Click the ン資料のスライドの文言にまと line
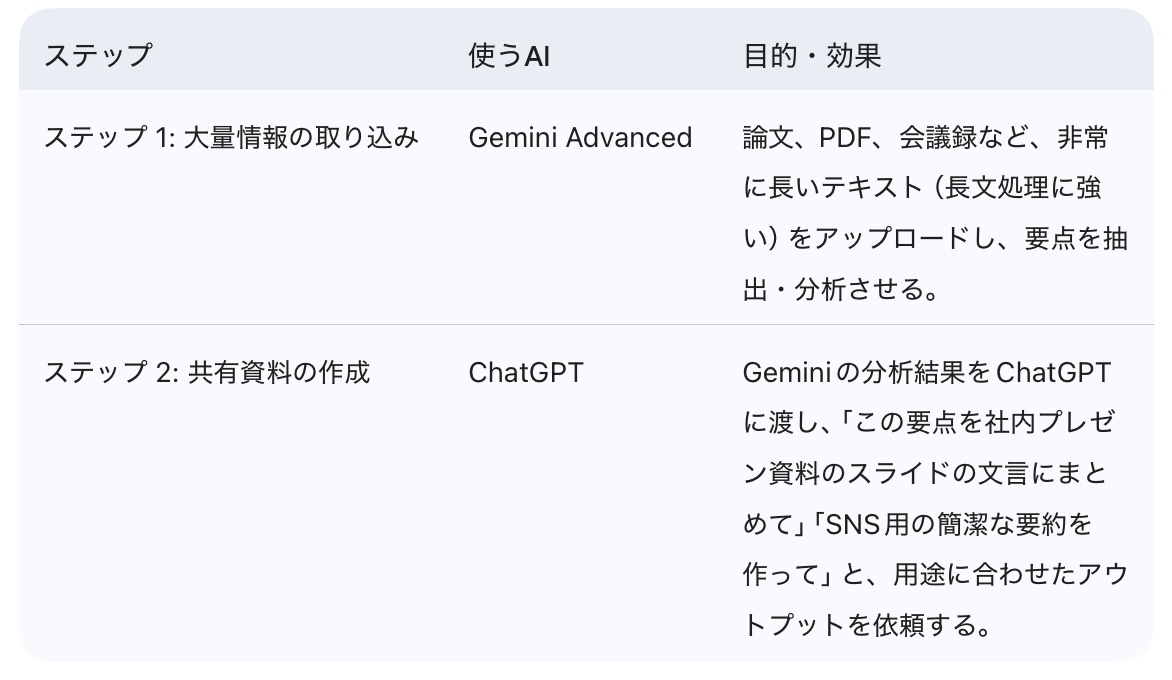This screenshot has height=680, width=1172. pos(925,474)
